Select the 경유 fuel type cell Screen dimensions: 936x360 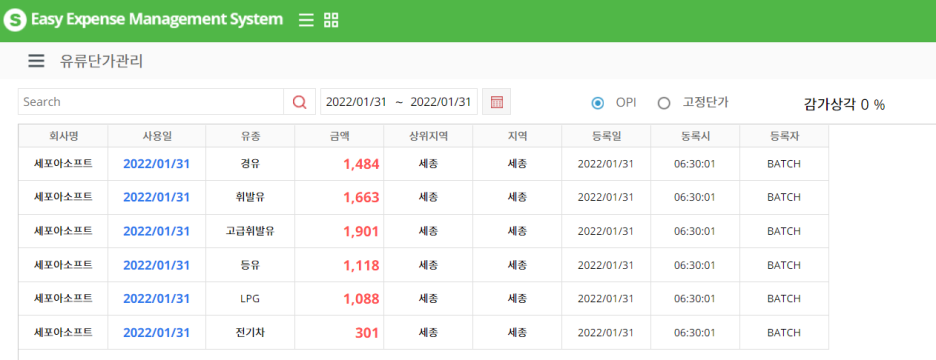250,164
